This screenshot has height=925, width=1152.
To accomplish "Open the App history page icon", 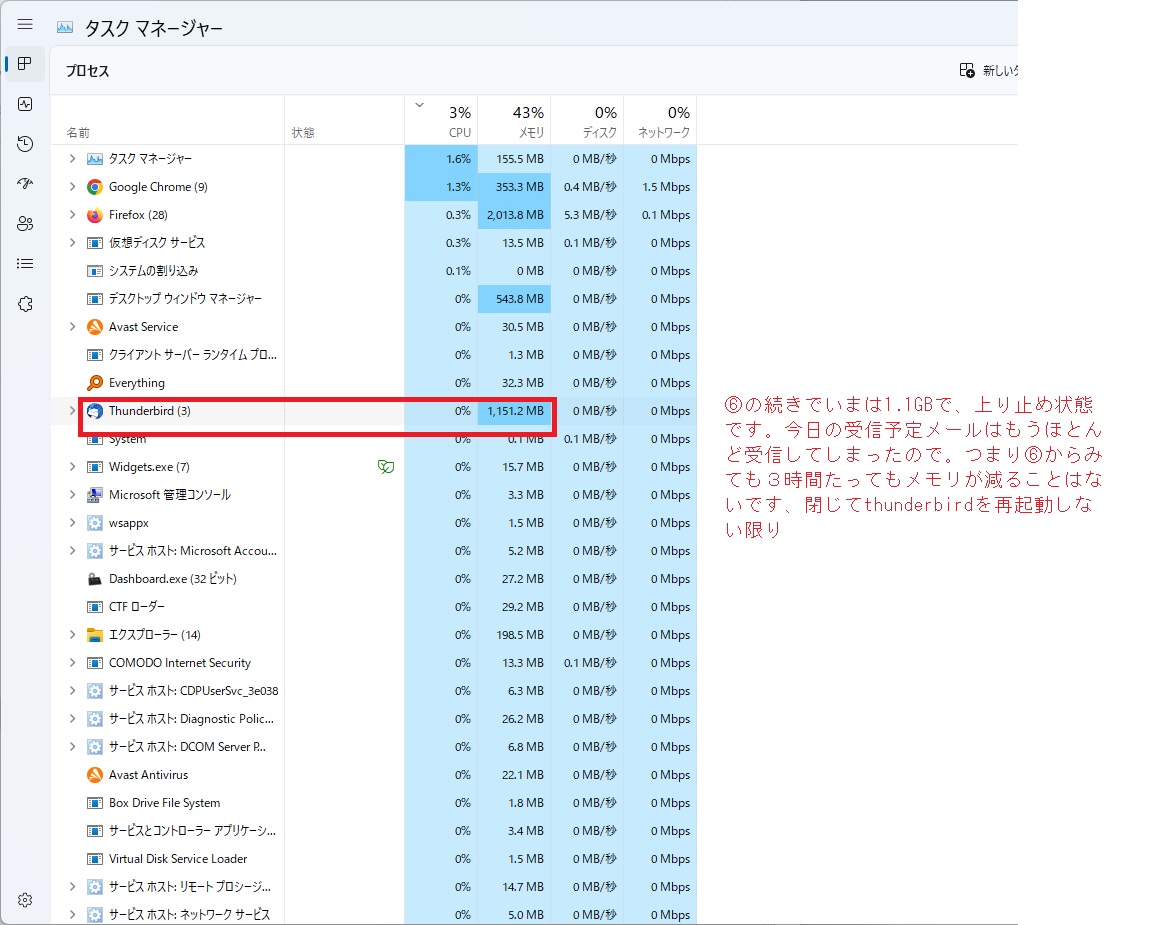I will (25, 144).
